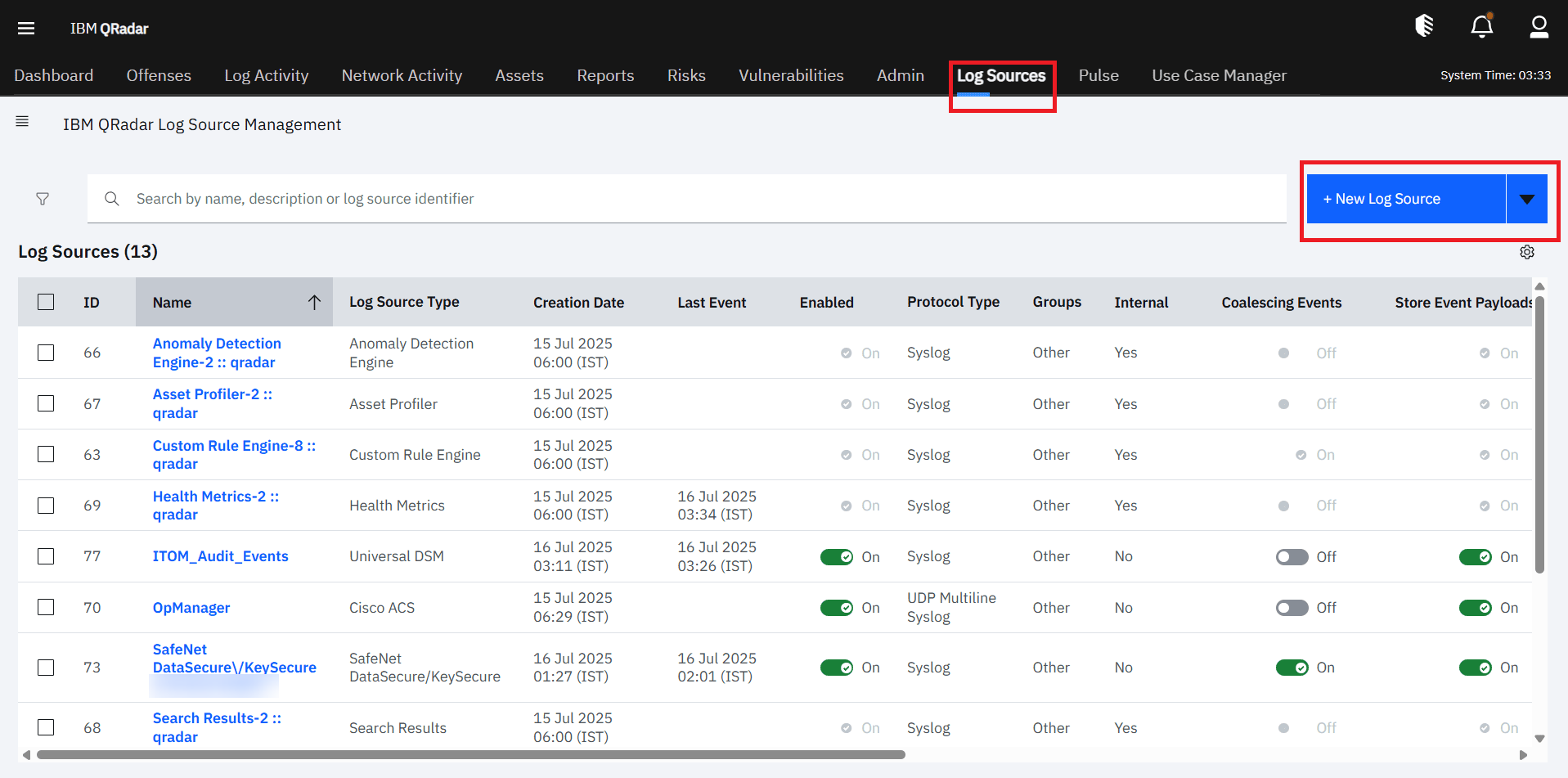This screenshot has height=778, width=1568.
Task: Open SafeNet DataSecure/KeySecure link
Action: coord(235,659)
